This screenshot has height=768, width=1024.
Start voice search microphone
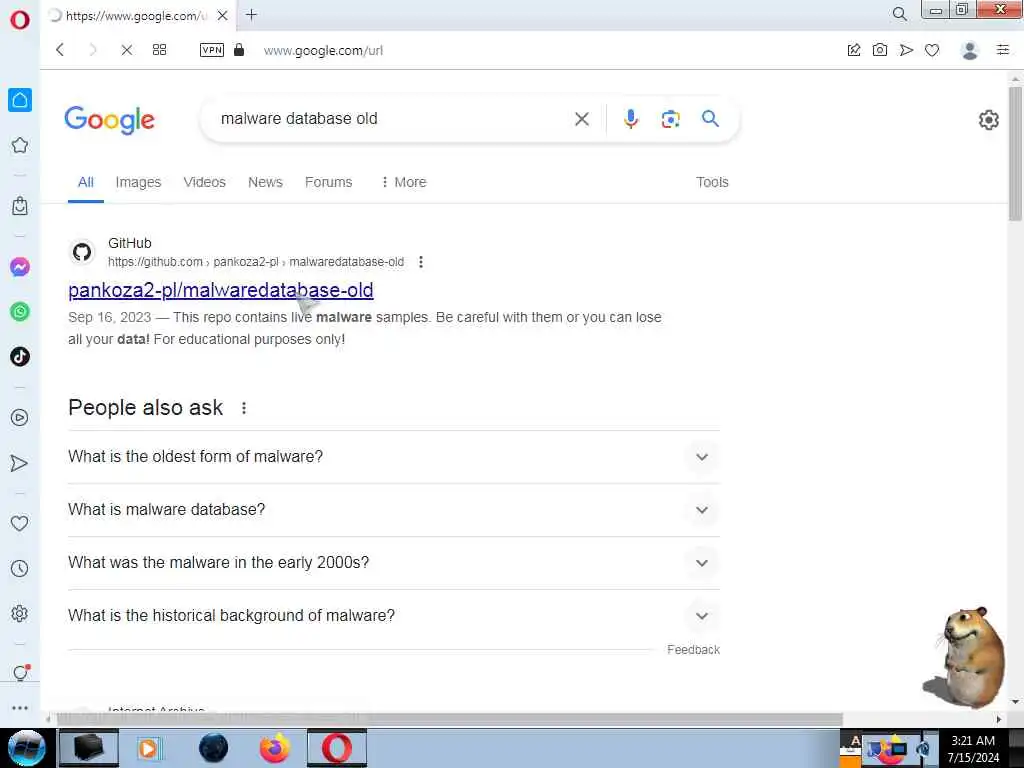coord(631,119)
